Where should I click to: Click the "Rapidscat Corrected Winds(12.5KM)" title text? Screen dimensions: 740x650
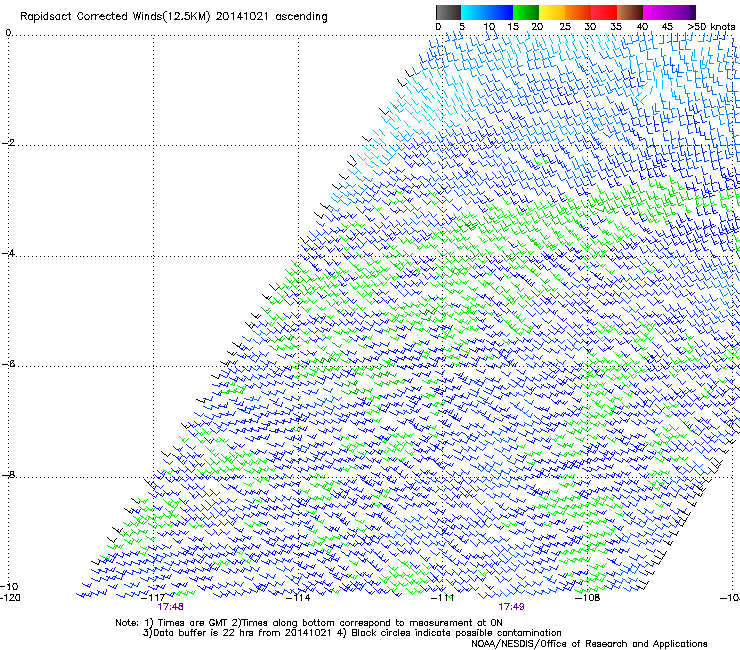115,16
